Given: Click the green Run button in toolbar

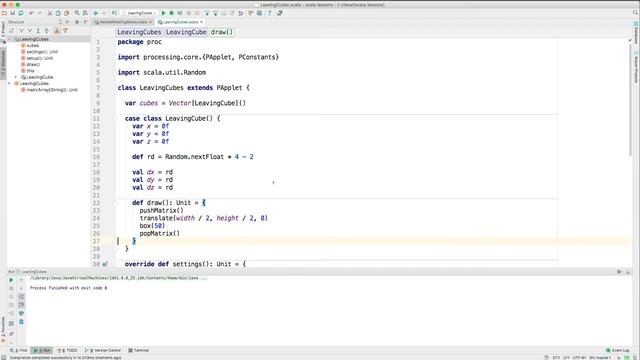Looking at the screenshot, I should [163, 13].
